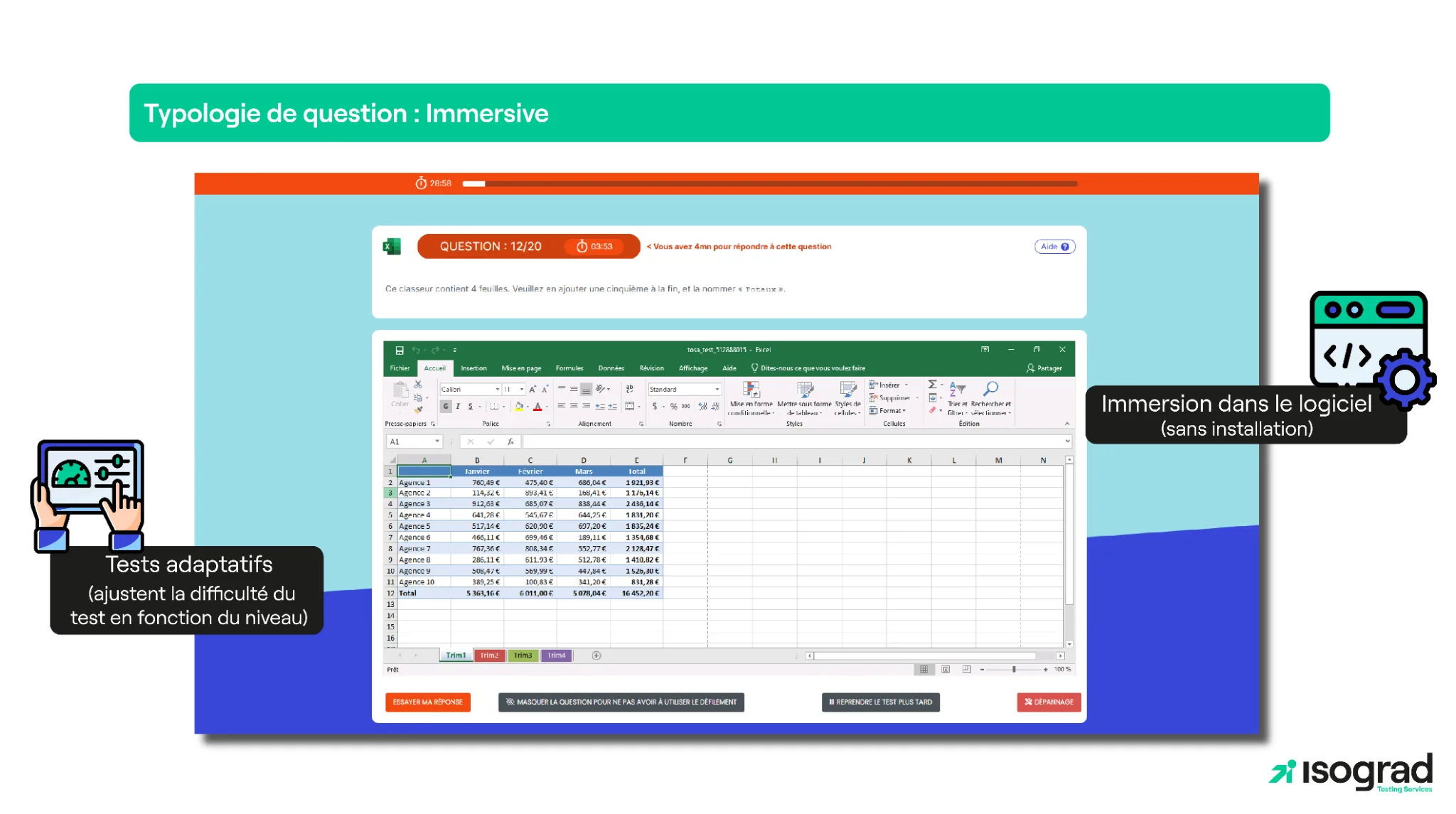
Task: Toggle bottom vertical alignment
Action: coord(586,389)
